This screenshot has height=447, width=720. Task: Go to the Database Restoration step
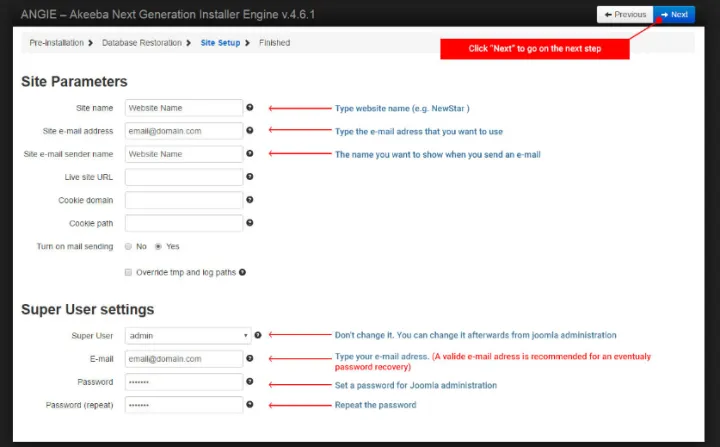pos(142,43)
